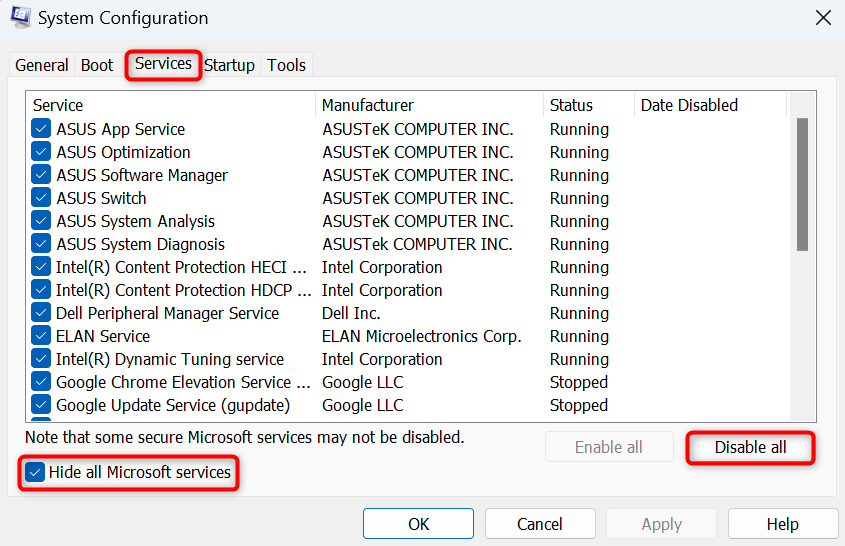Screen dimensions: 845x546
Task: Open the Boot tab
Action: [97, 65]
